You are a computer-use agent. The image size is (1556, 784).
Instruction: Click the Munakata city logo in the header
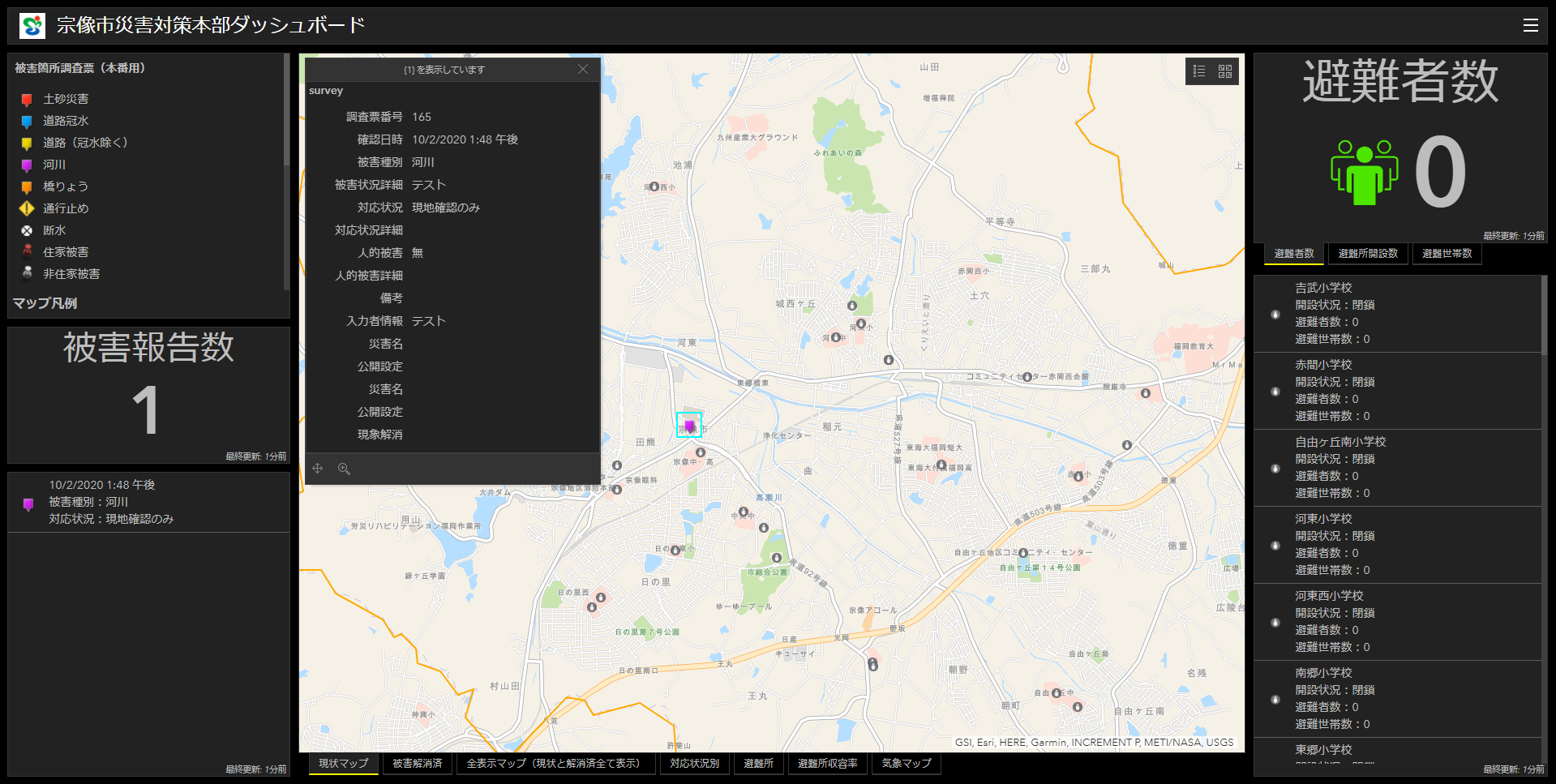[32, 26]
